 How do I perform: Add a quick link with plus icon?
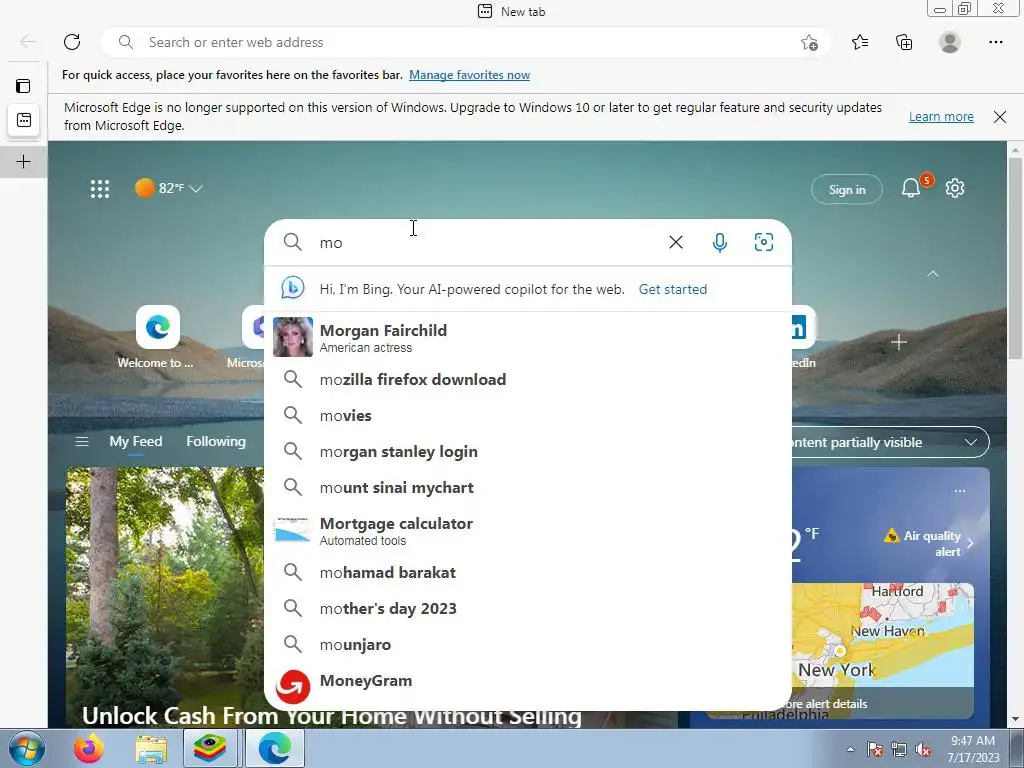[x=899, y=342]
